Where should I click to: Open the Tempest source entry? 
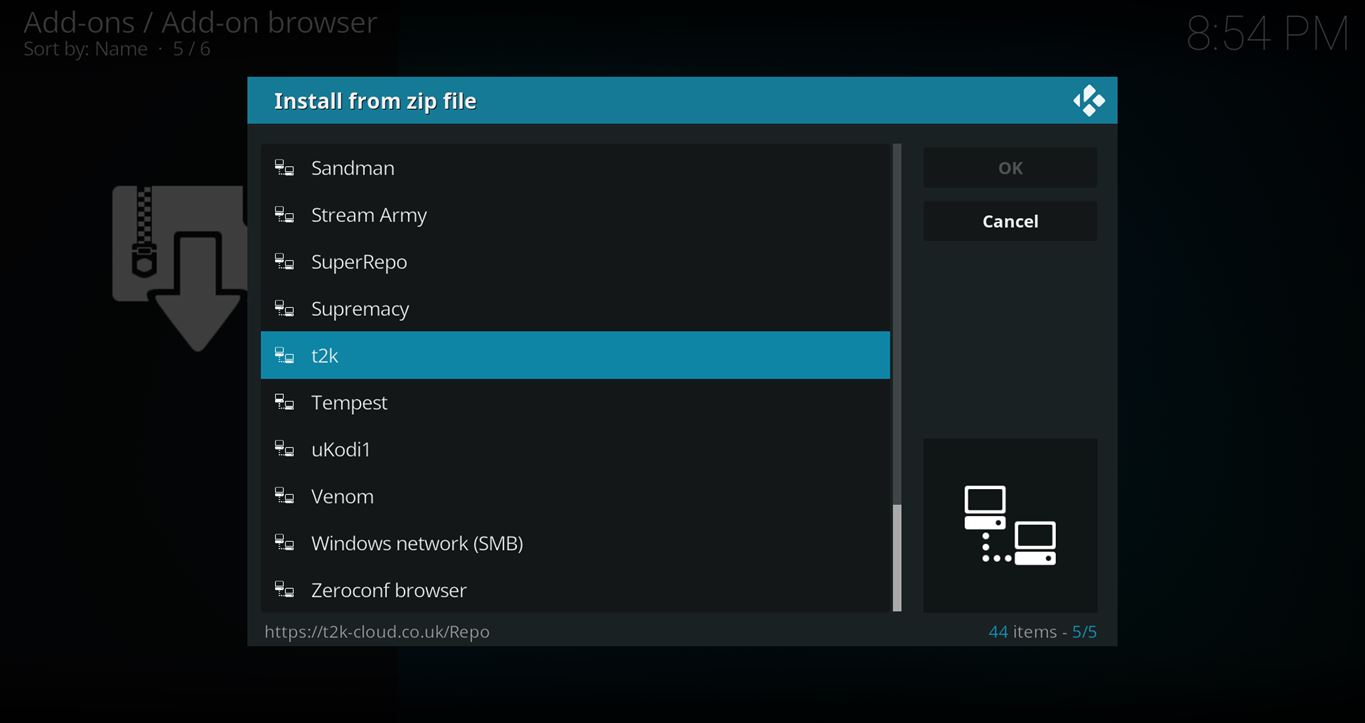349,403
